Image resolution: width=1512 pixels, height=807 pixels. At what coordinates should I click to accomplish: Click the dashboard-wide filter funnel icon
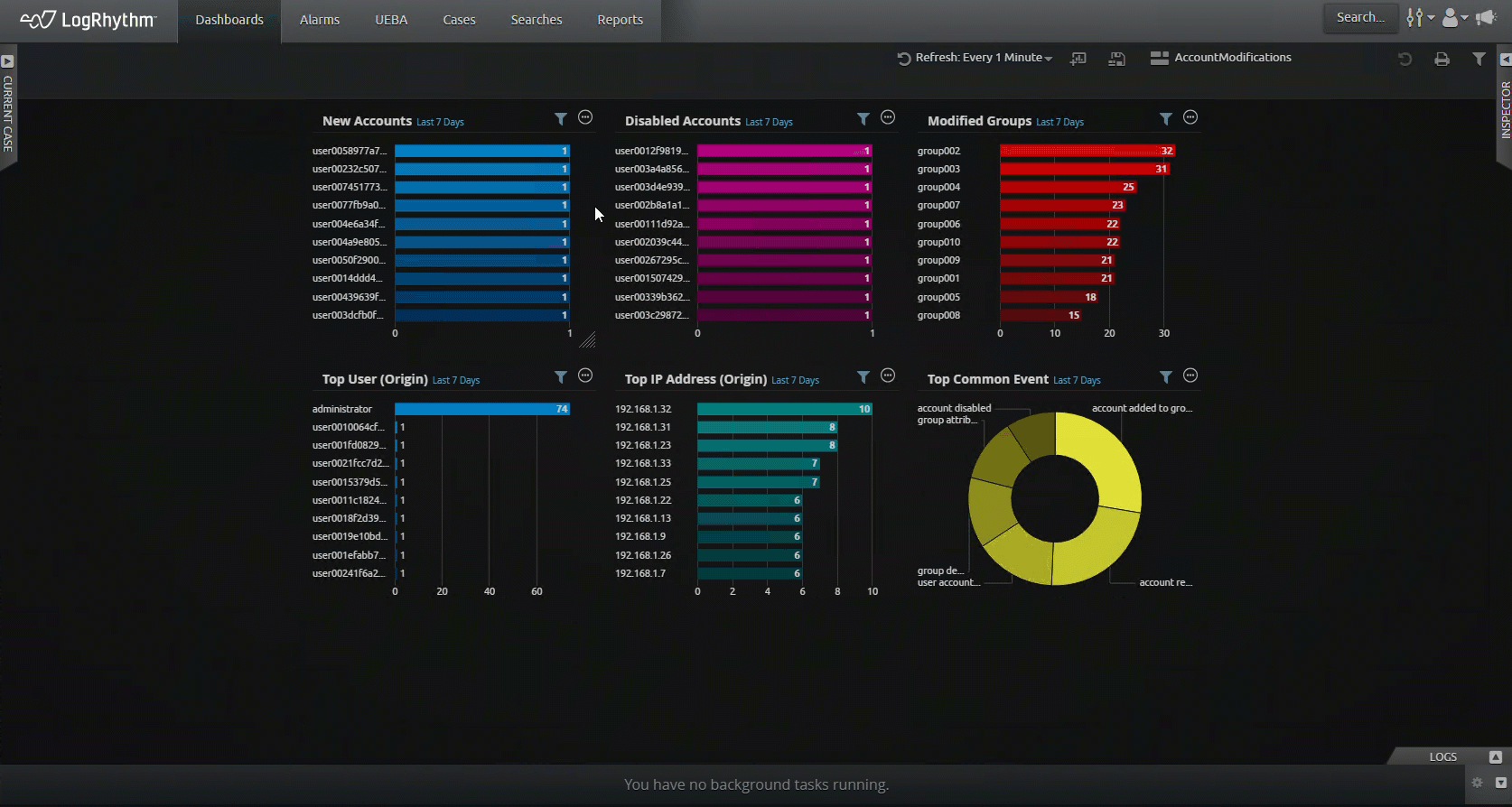[x=1479, y=59]
